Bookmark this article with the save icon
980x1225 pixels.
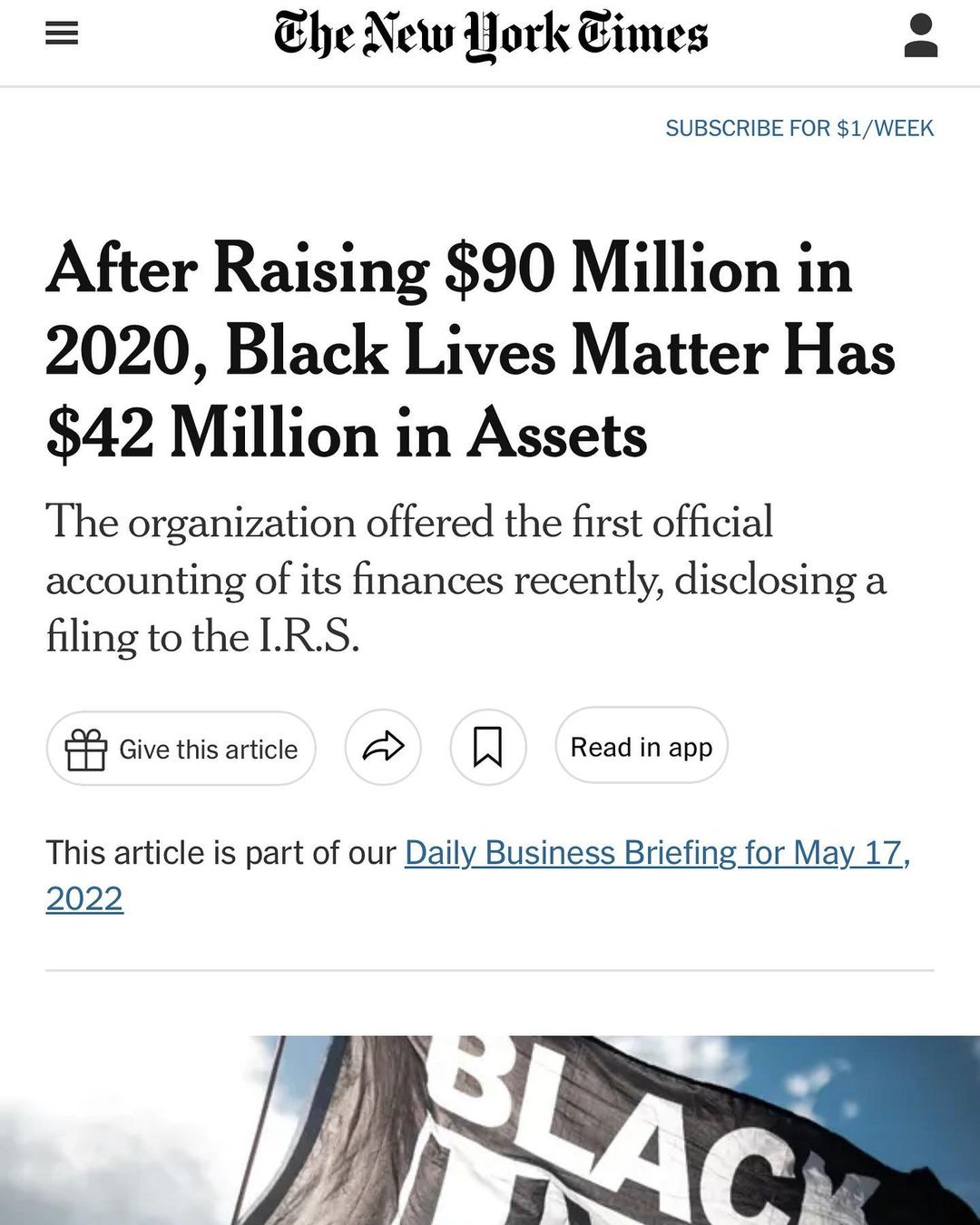tap(488, 747)
